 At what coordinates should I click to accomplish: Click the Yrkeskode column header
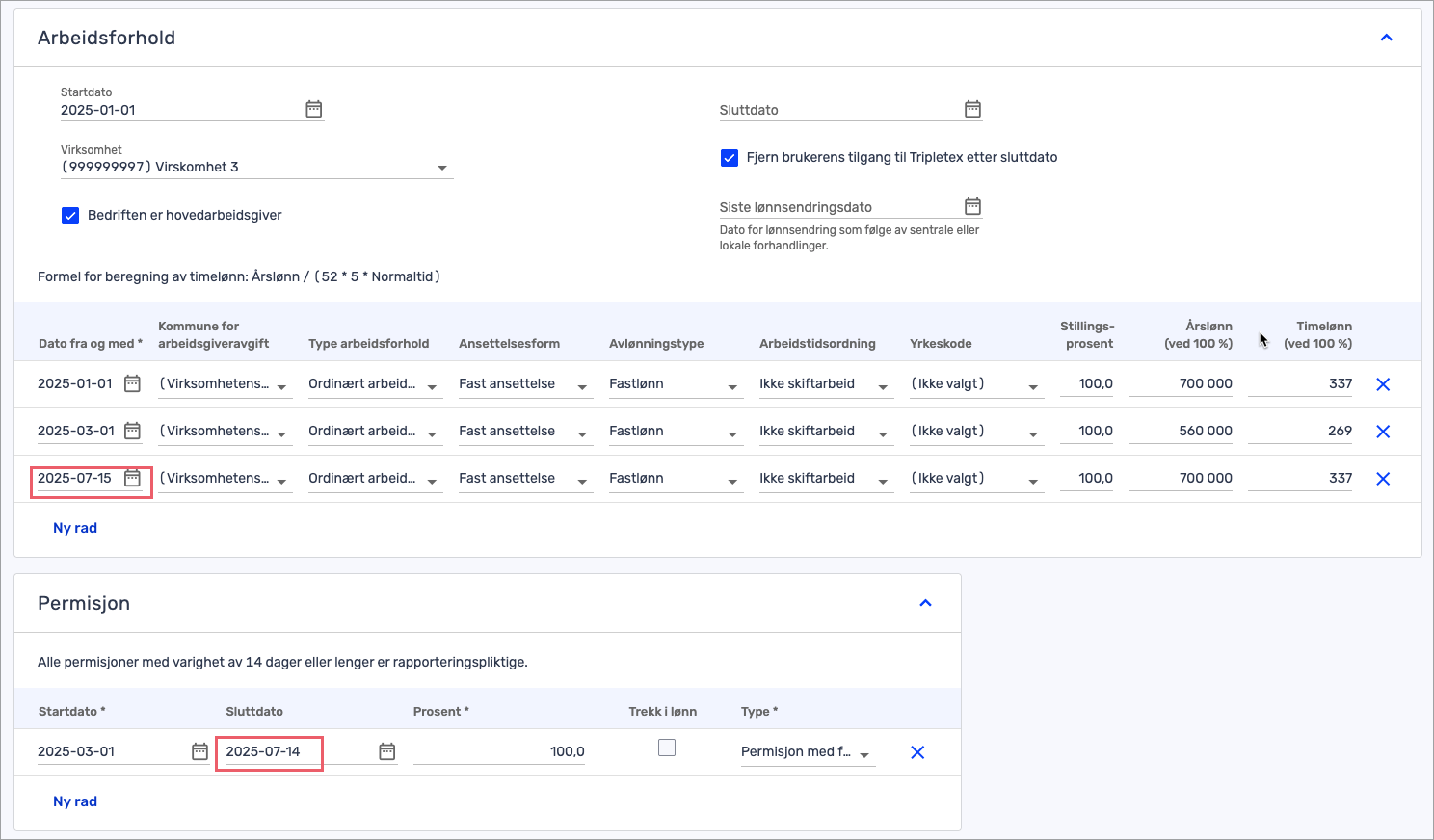pos(941,344)
